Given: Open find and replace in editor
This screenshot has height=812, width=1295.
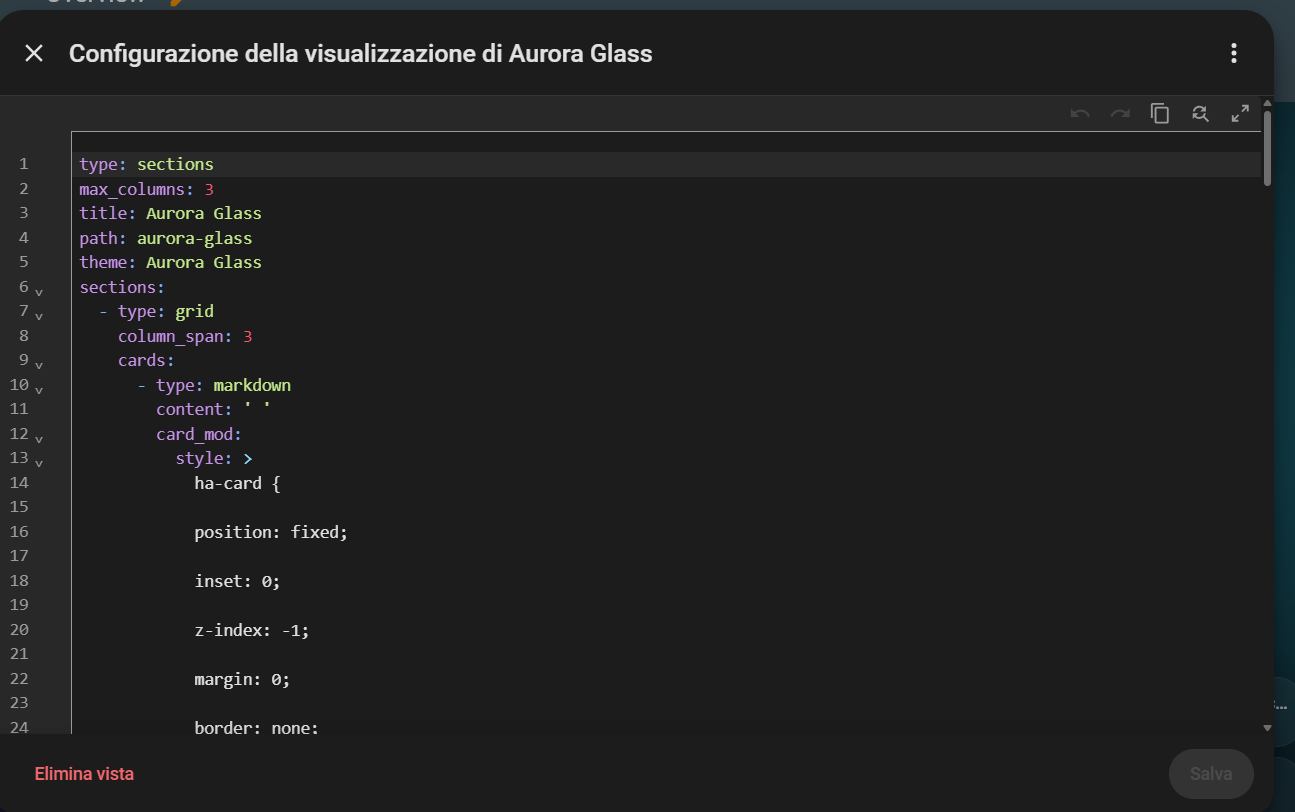Looking at the screenshot, I should coord(1200,113).
